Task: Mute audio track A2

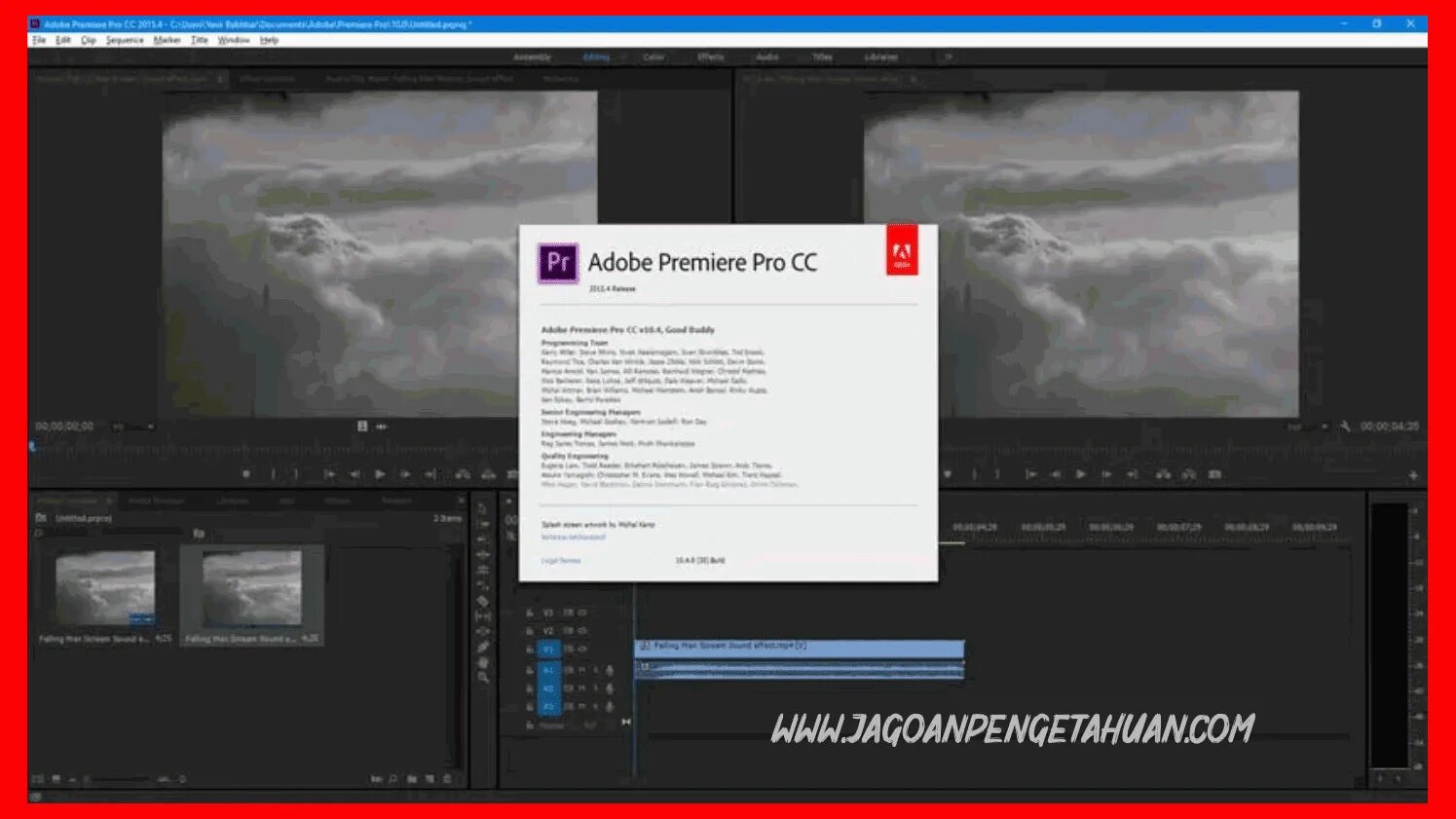Action: [582, 688]
